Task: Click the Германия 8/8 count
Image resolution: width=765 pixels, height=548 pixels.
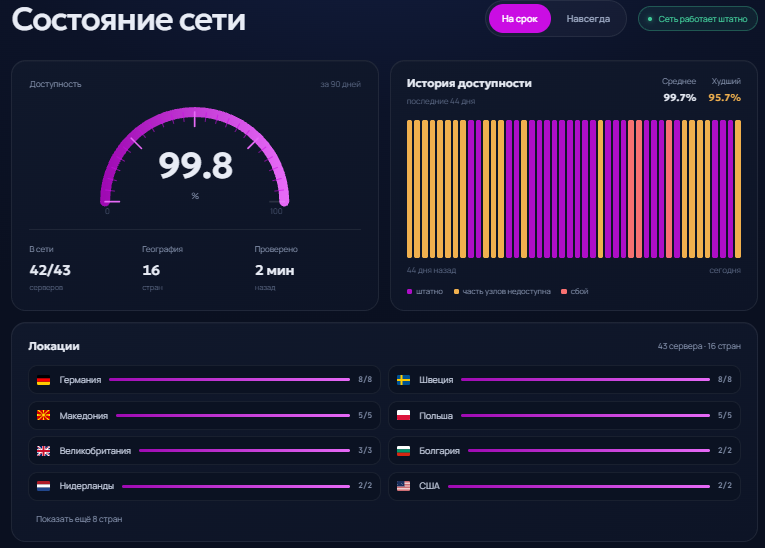Action: coord(365,379)
